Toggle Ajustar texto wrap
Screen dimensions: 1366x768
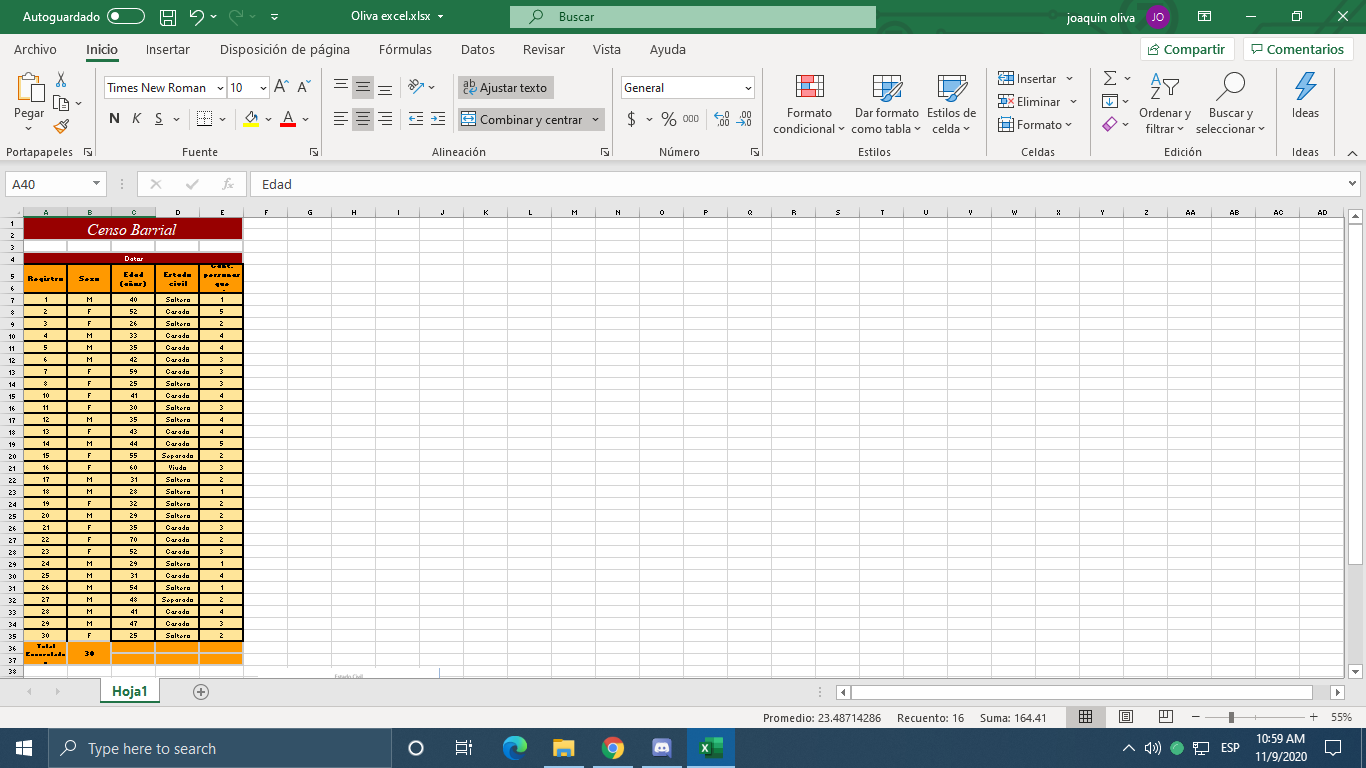tap(505, 87)
